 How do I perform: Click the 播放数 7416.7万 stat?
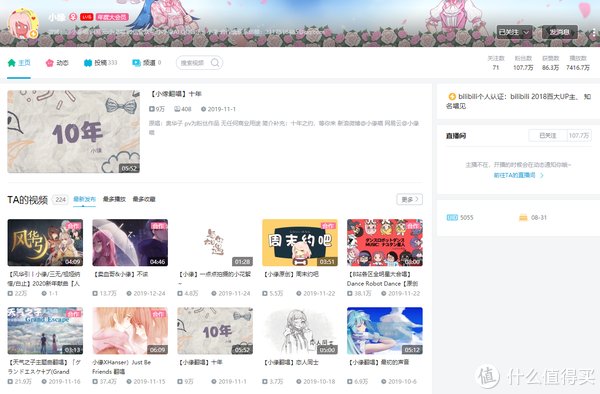point(578,63)
